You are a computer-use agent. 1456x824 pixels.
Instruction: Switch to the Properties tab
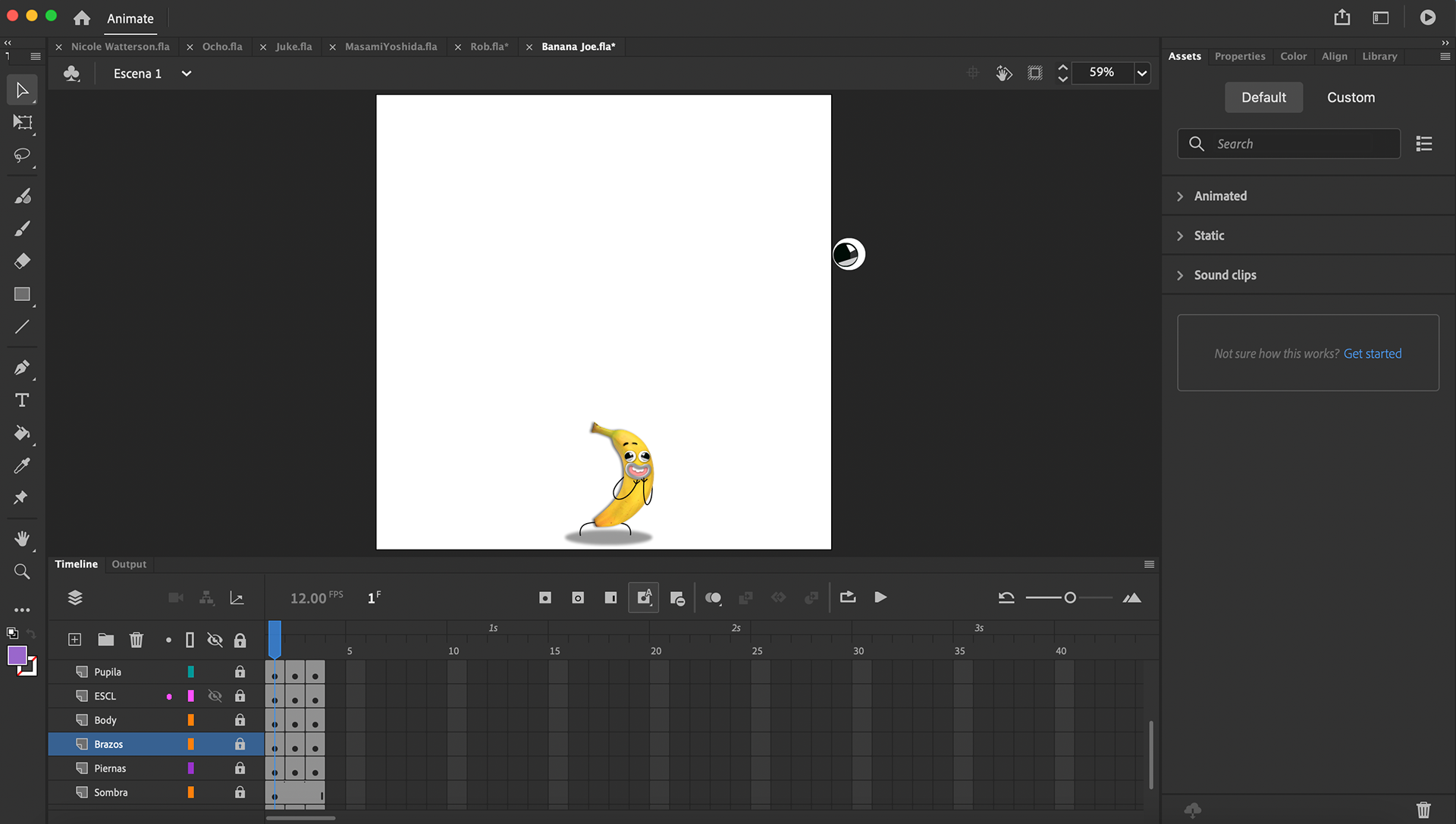[1240, 56]
